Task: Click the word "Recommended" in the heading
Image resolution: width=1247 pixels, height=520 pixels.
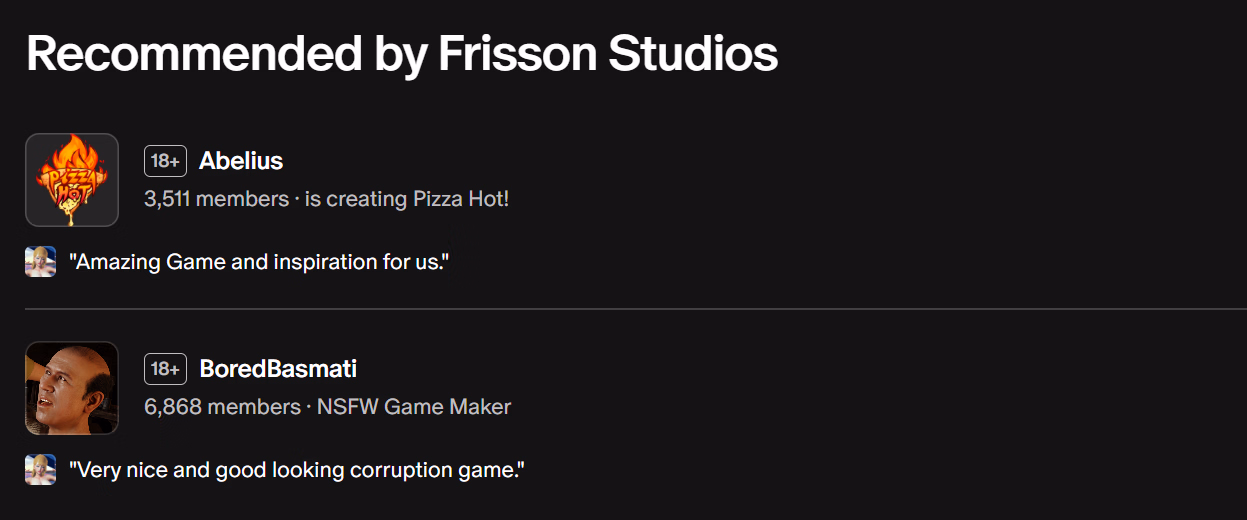Action: 194,53
